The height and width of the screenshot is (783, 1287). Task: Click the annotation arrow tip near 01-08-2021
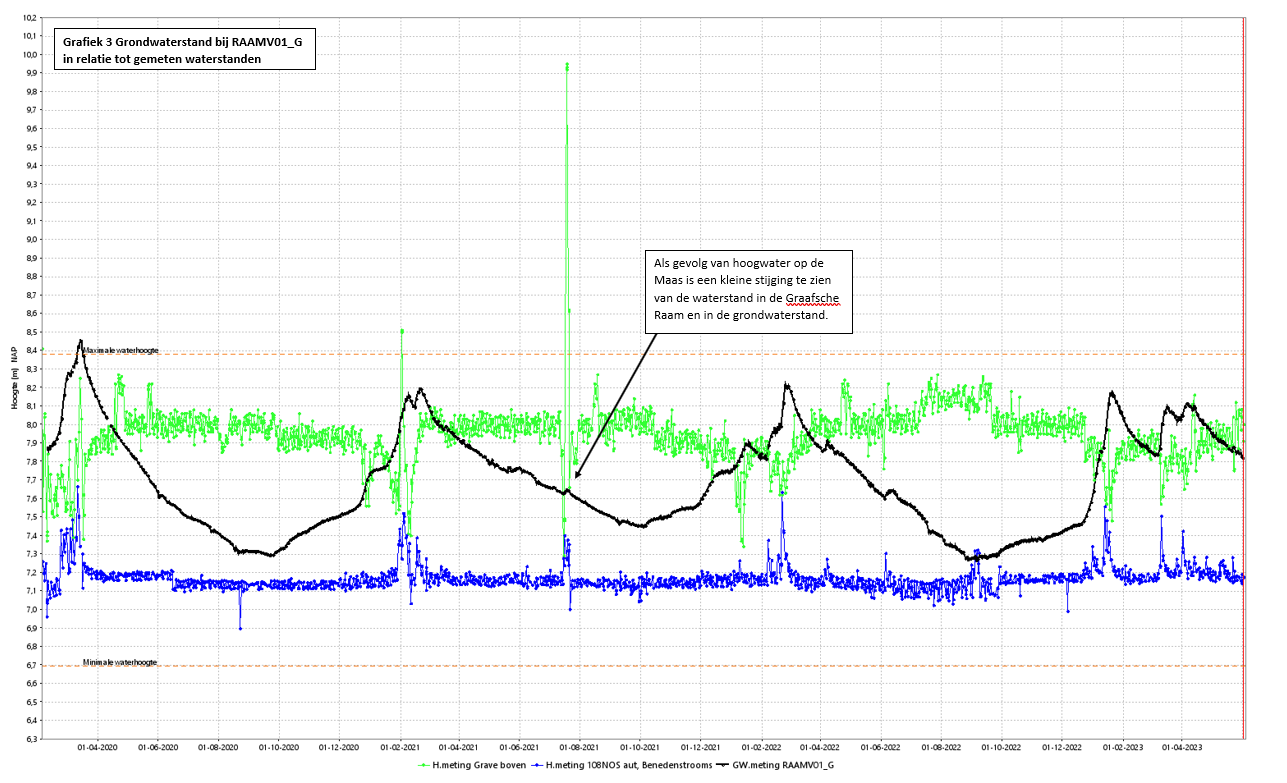pos(576,477)
